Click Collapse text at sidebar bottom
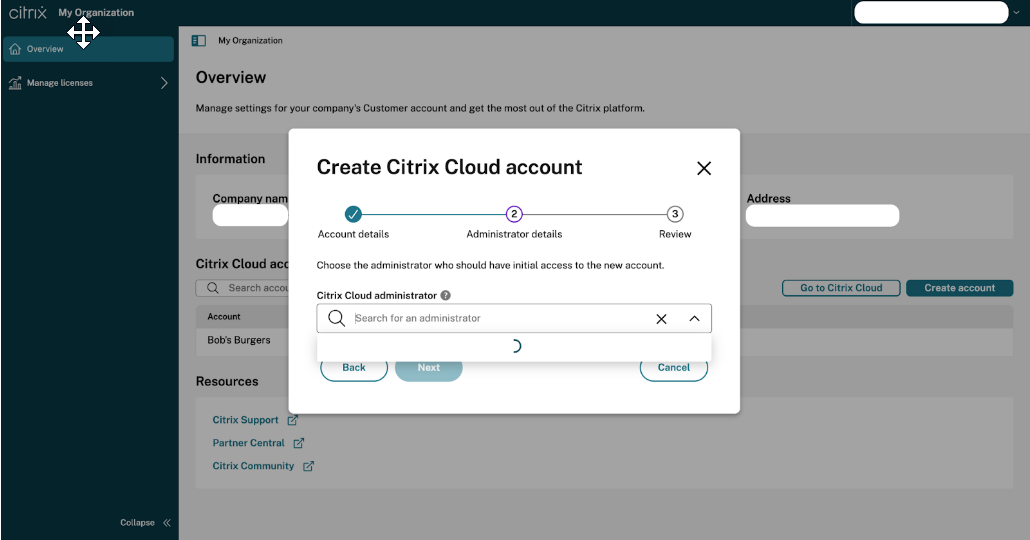The height and width of the screenshot is (540, 1030). click(137, 523)
